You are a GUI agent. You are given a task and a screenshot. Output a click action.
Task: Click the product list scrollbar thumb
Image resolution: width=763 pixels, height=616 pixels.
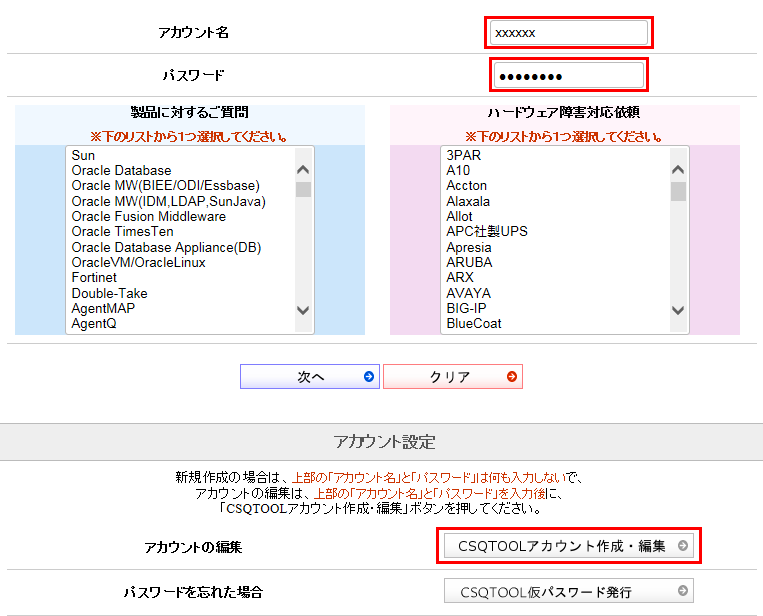[303, 189]
